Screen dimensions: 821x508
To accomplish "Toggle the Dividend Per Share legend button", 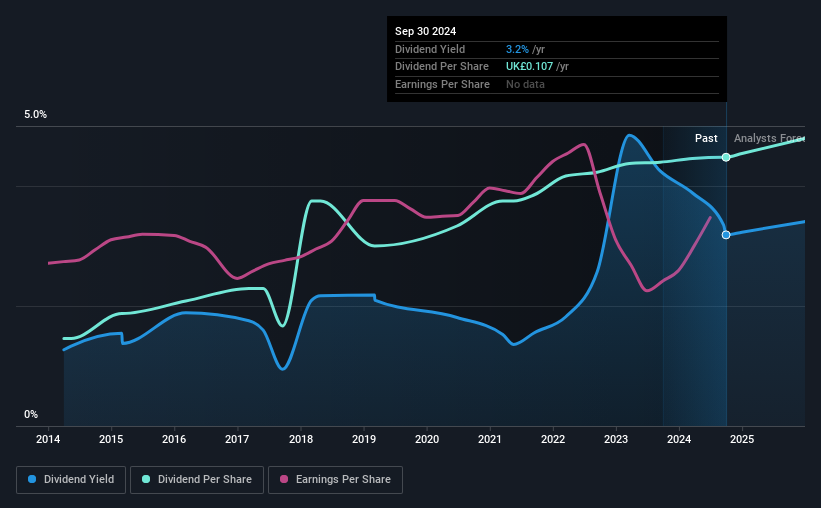I will [x=197, y=480].
